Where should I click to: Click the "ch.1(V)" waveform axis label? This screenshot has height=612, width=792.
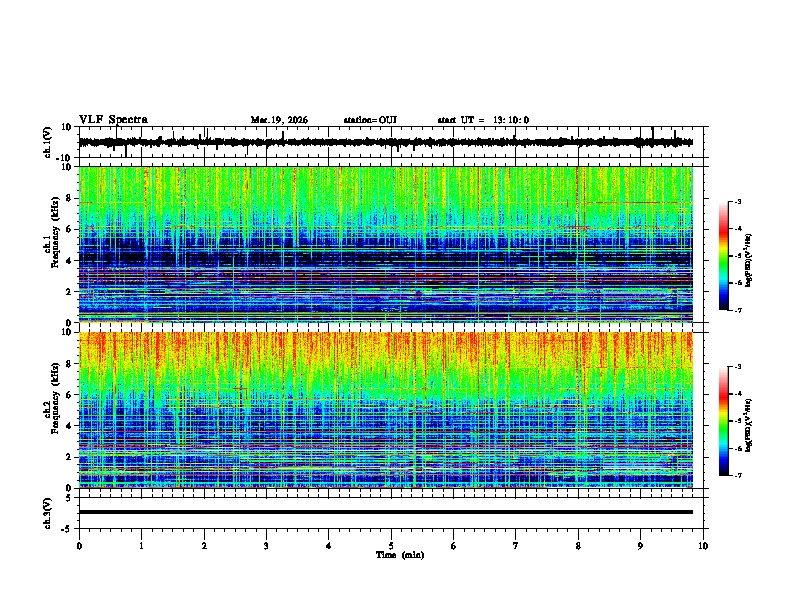48,142
